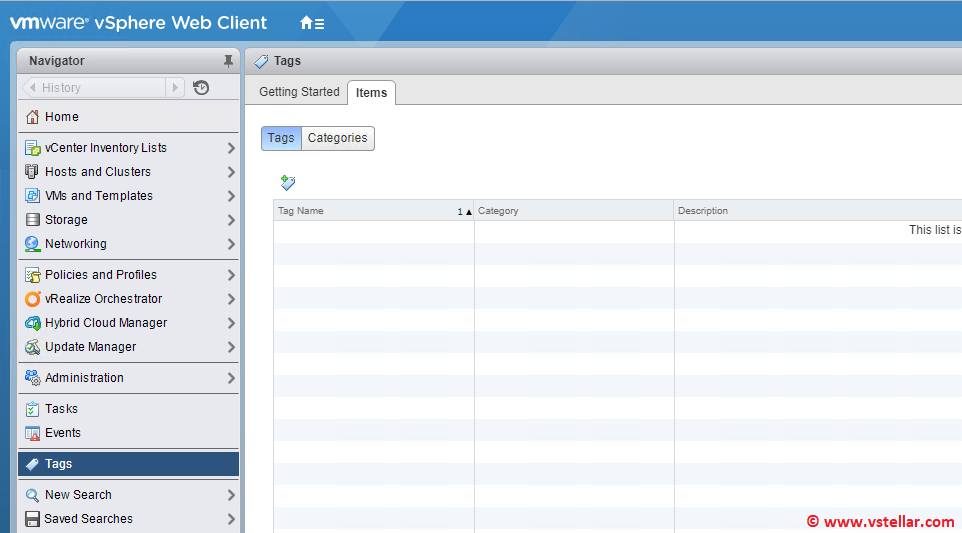Image resolution: width=962 pixels, height=533 pixels.
Task: Expand the Update Manager chevron
Action: coord(231,347)
